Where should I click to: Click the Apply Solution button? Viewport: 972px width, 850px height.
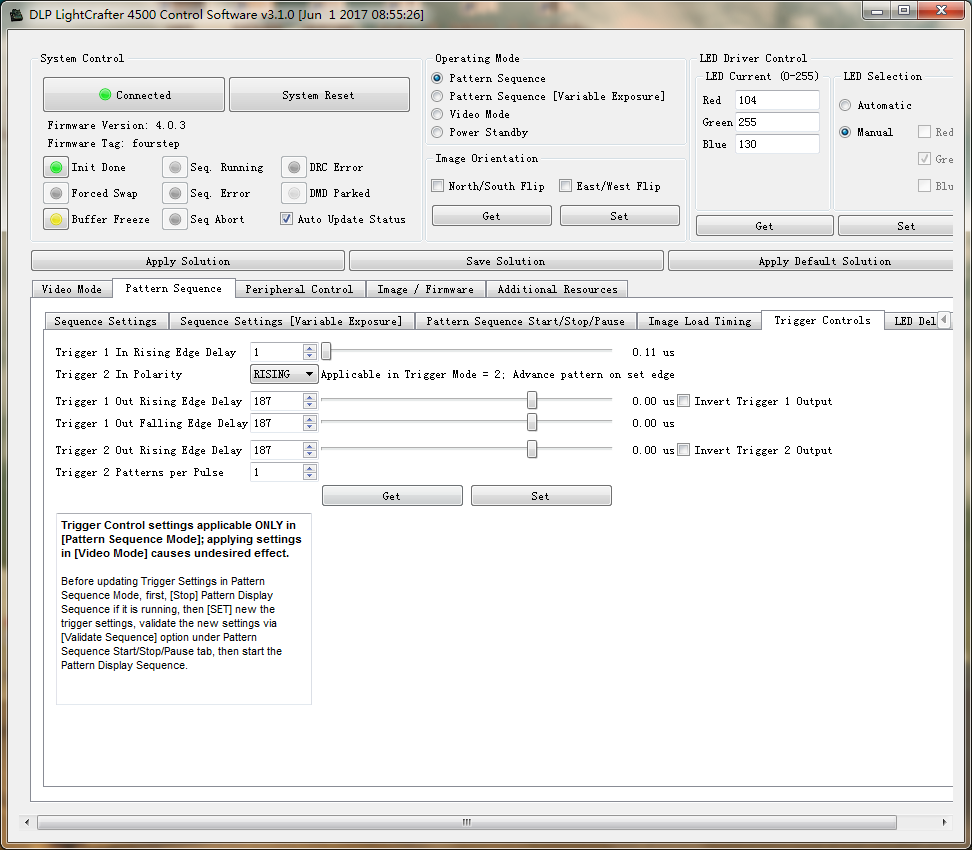(x=188, y=261)
